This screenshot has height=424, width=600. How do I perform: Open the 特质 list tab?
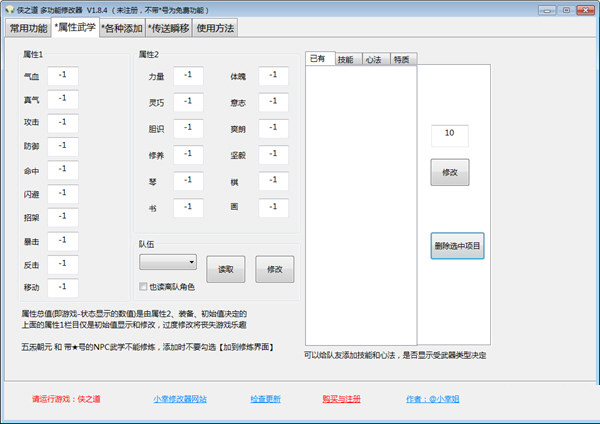(x=404, y=59)
